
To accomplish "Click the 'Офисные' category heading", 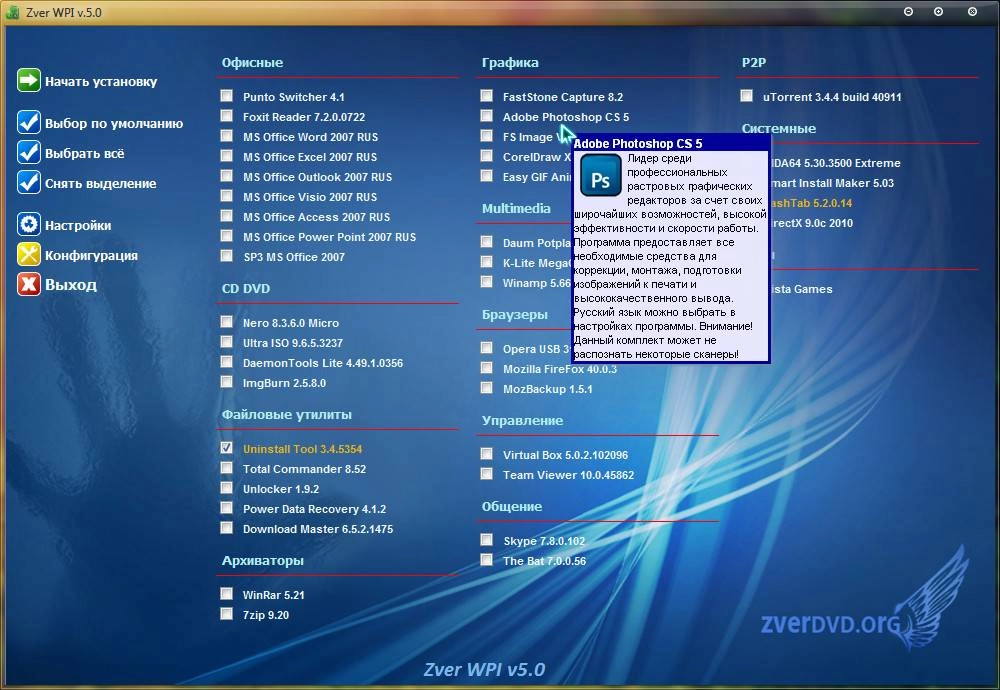I will click(253, 62).
